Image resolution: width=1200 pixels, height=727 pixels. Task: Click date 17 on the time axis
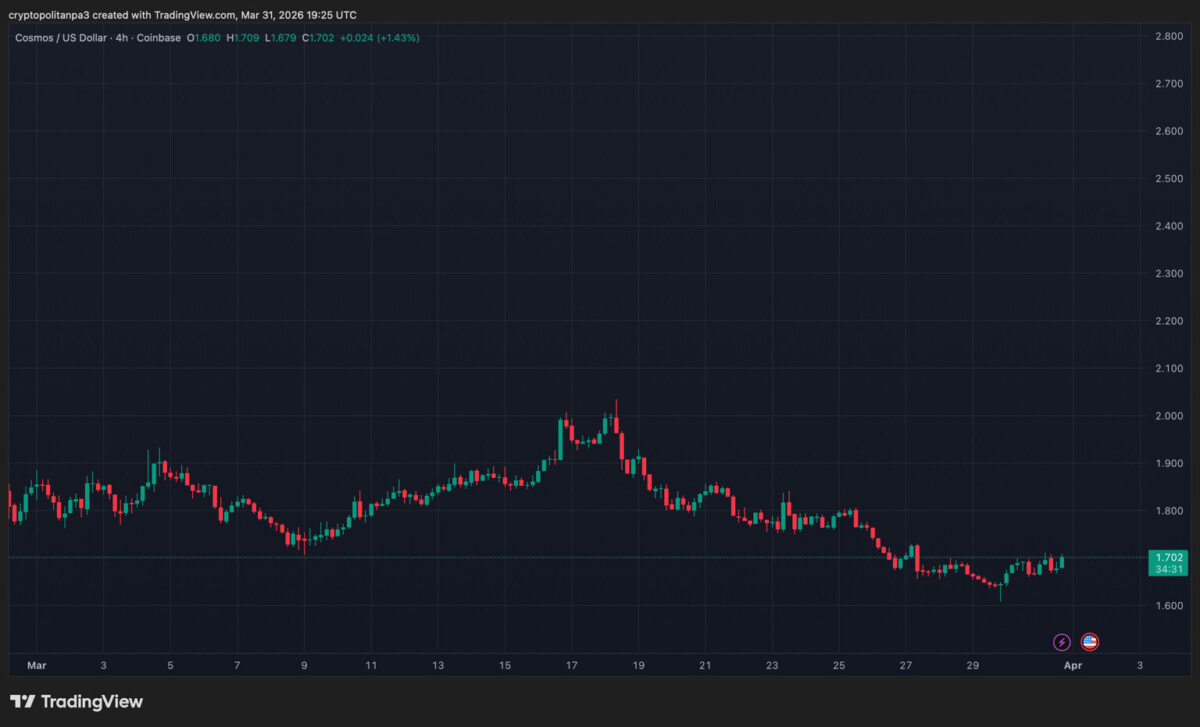571,665
